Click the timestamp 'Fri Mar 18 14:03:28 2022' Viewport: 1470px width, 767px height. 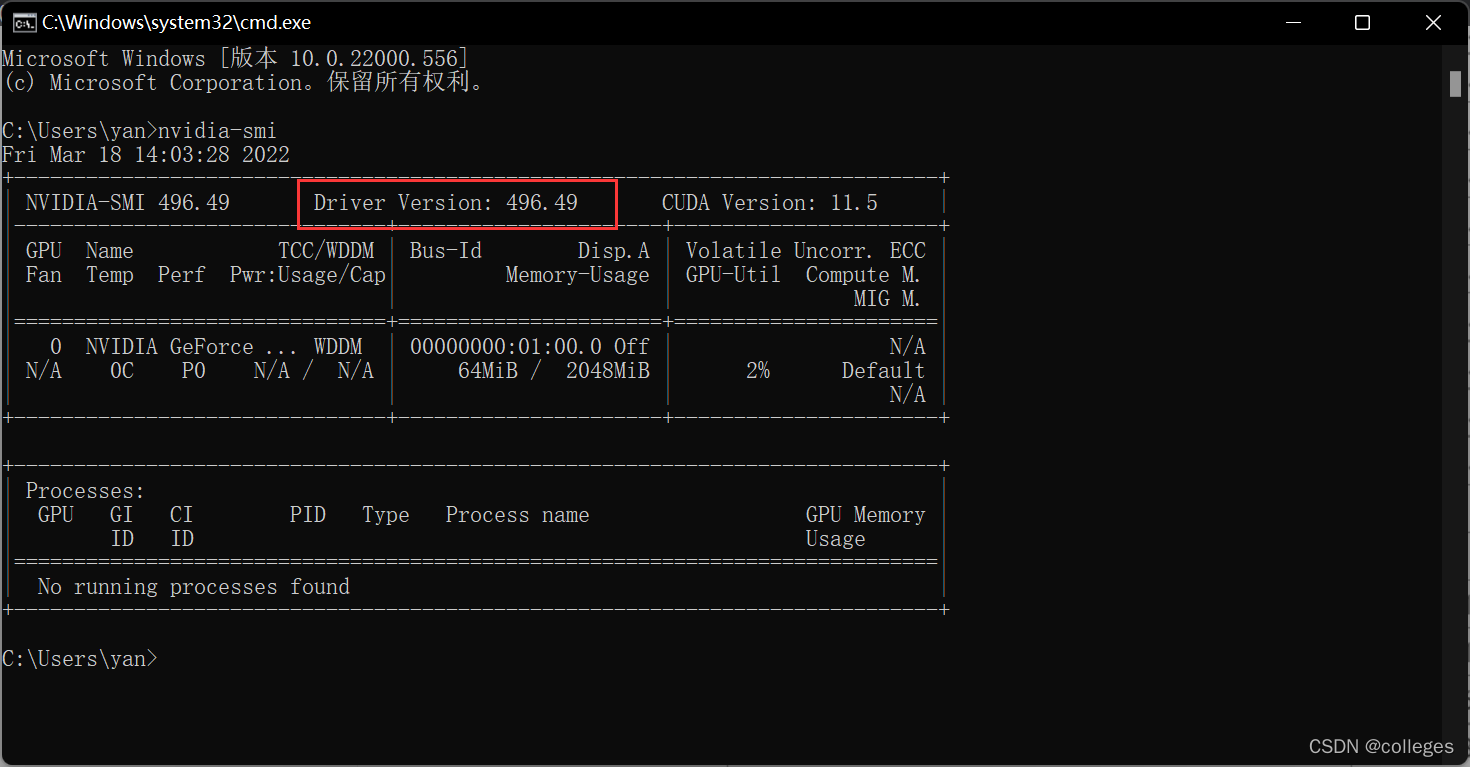click(x=146, y=155)
